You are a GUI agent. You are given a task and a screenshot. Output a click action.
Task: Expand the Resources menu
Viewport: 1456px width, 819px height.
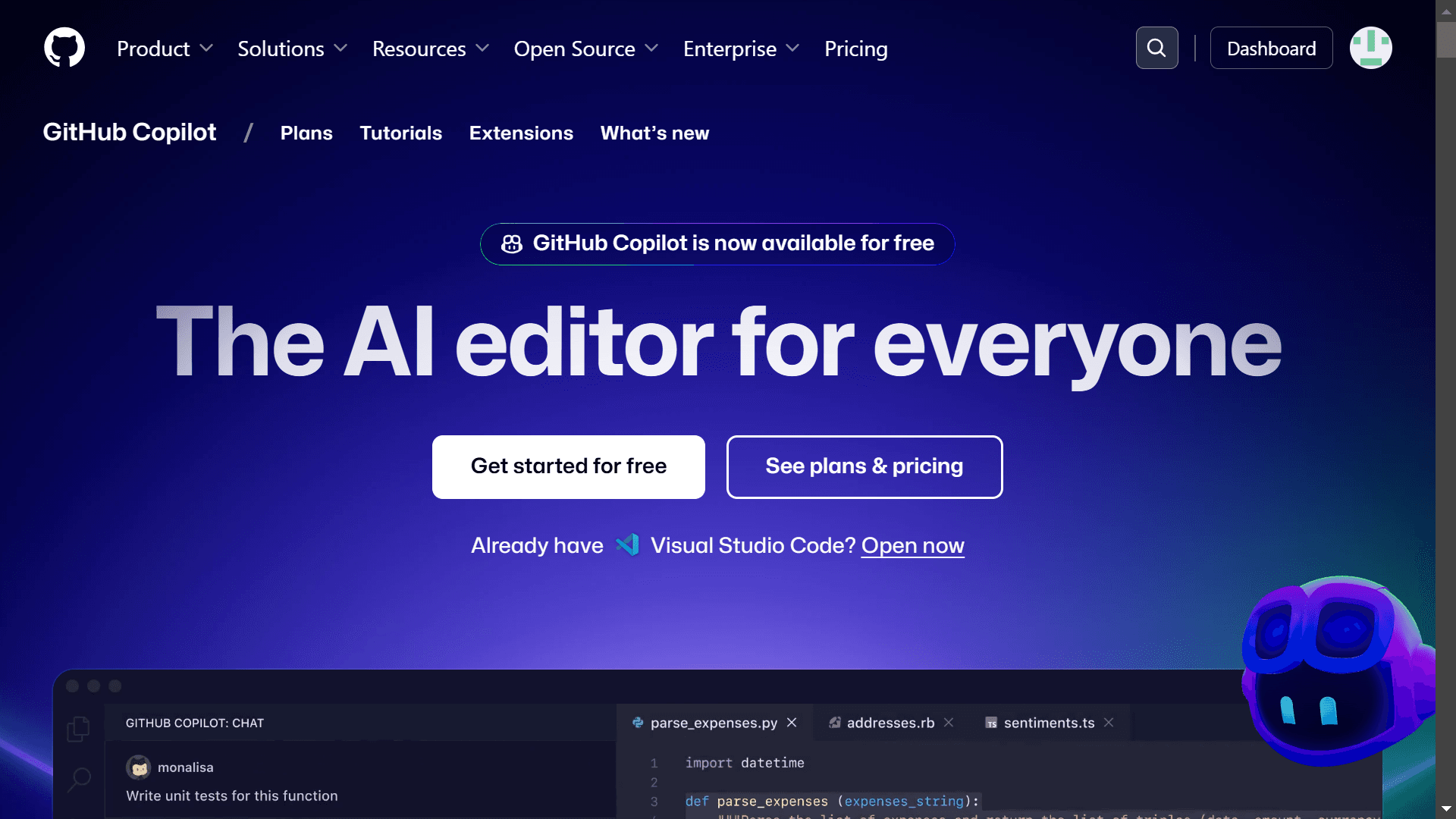point(431,49)
